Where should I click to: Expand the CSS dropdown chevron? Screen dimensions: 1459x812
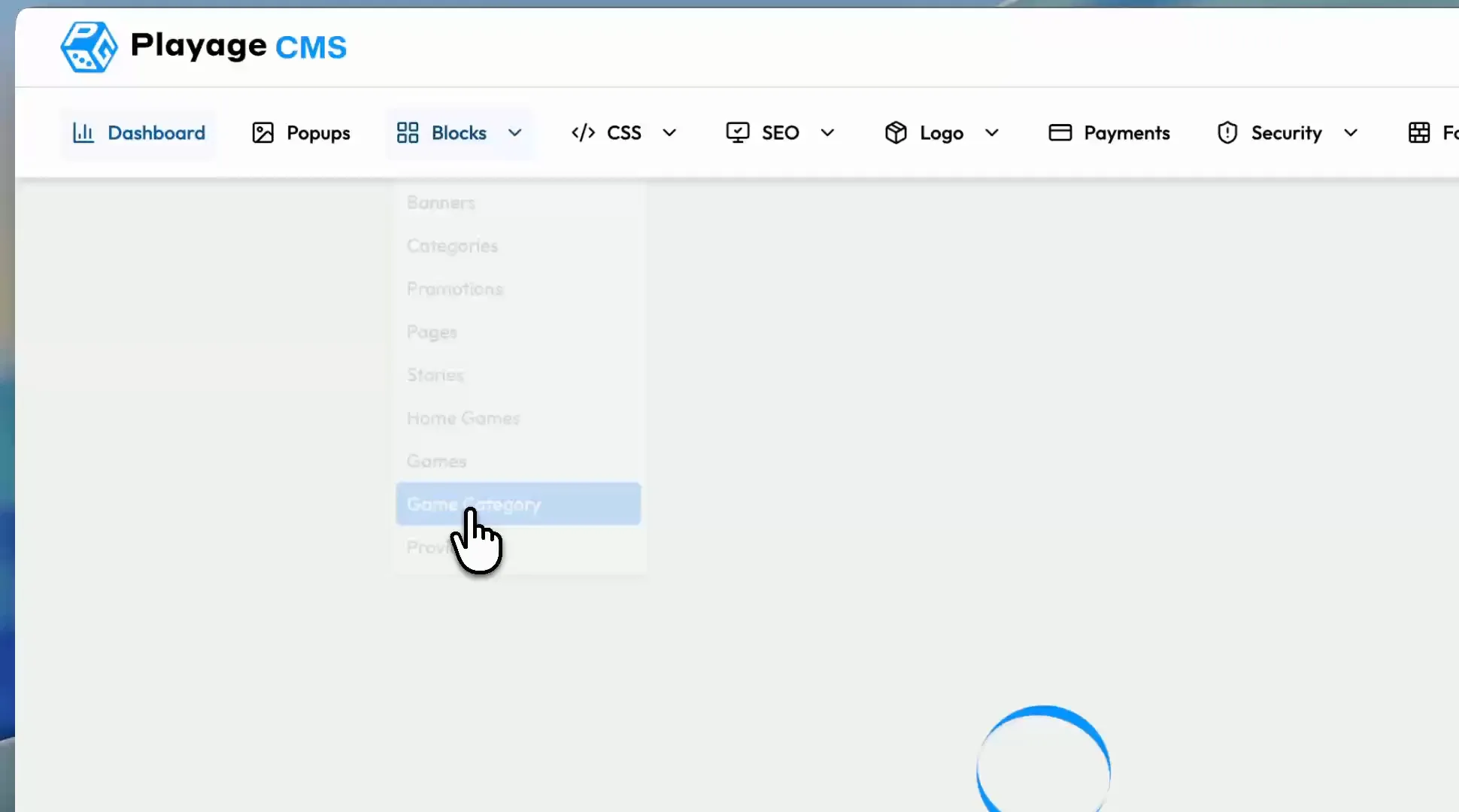pos(669,133)
